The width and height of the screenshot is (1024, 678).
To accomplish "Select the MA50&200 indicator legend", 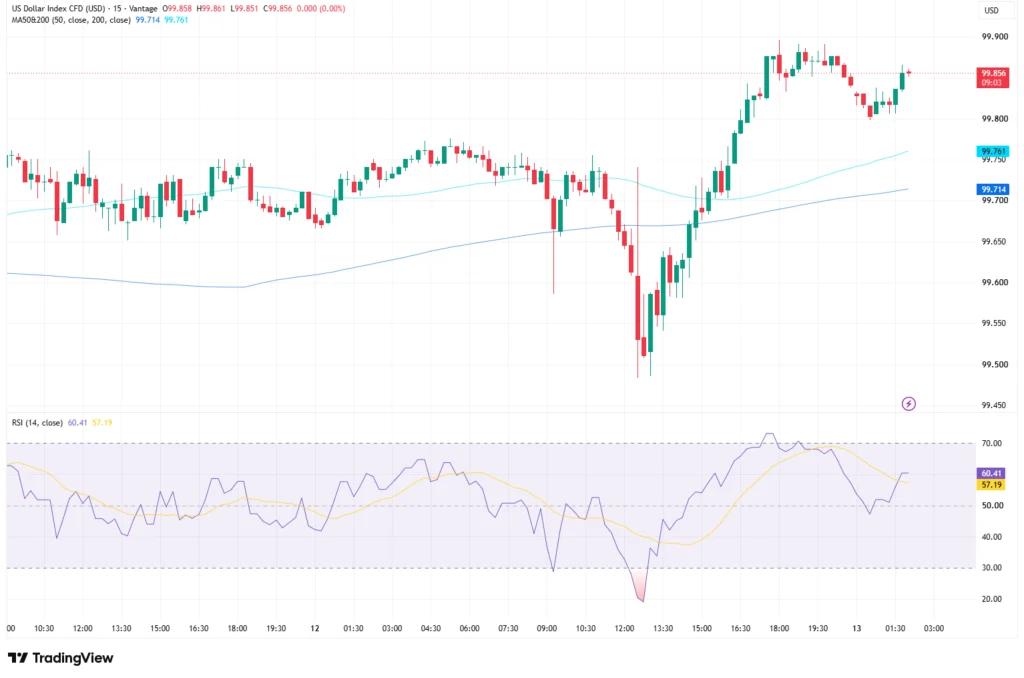I will coord(71,20).
